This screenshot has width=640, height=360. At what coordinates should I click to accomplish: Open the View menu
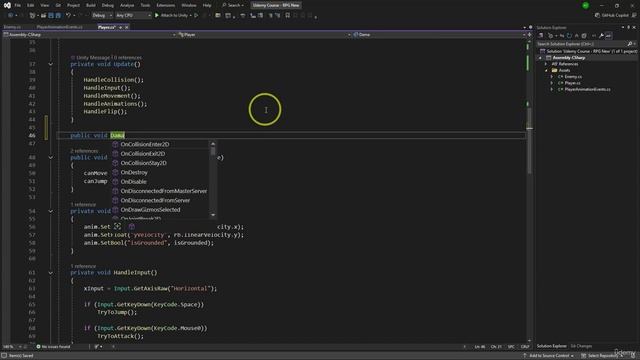pos(44,5)
